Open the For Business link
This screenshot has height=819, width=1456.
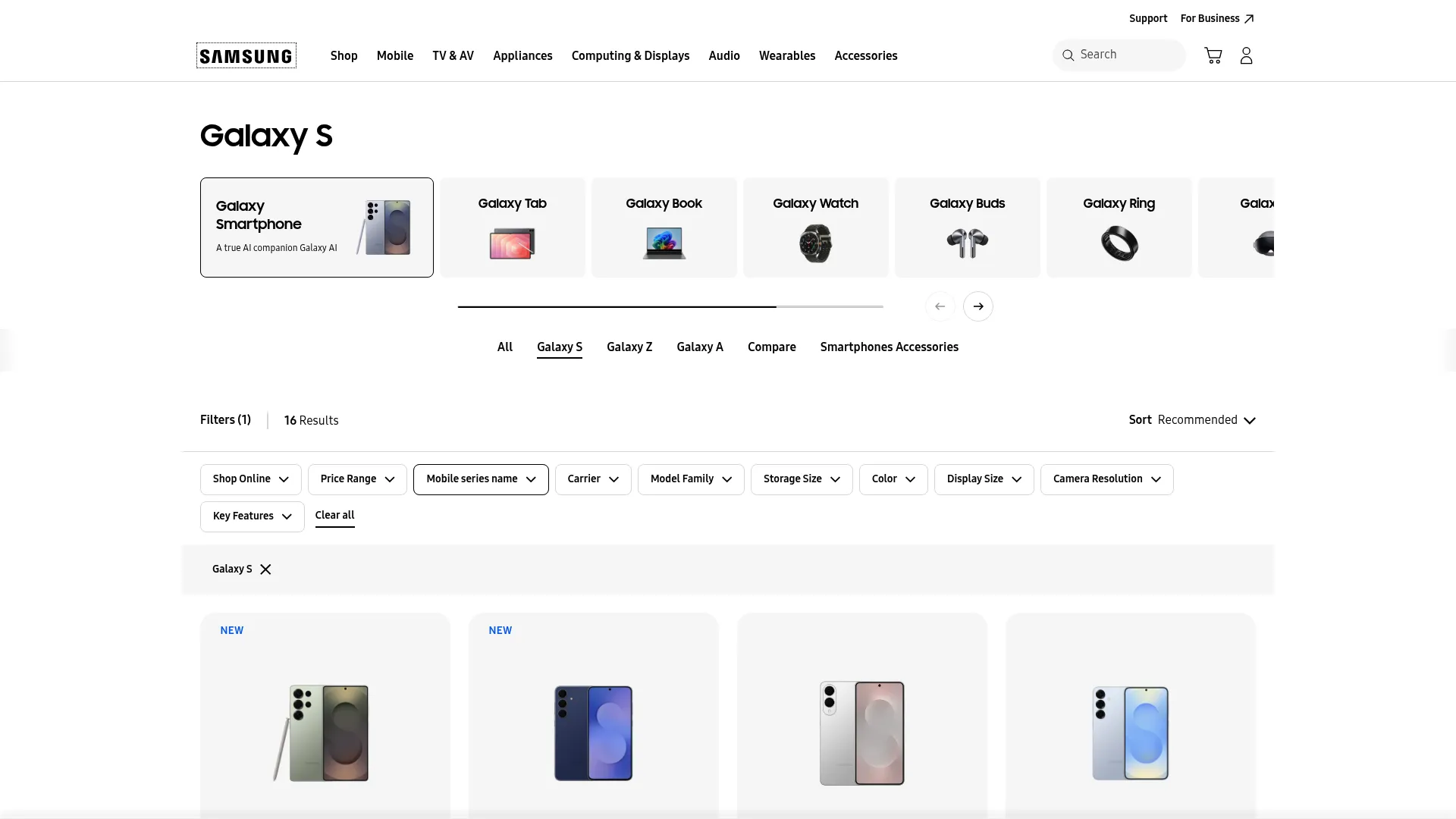(1216, 19)
